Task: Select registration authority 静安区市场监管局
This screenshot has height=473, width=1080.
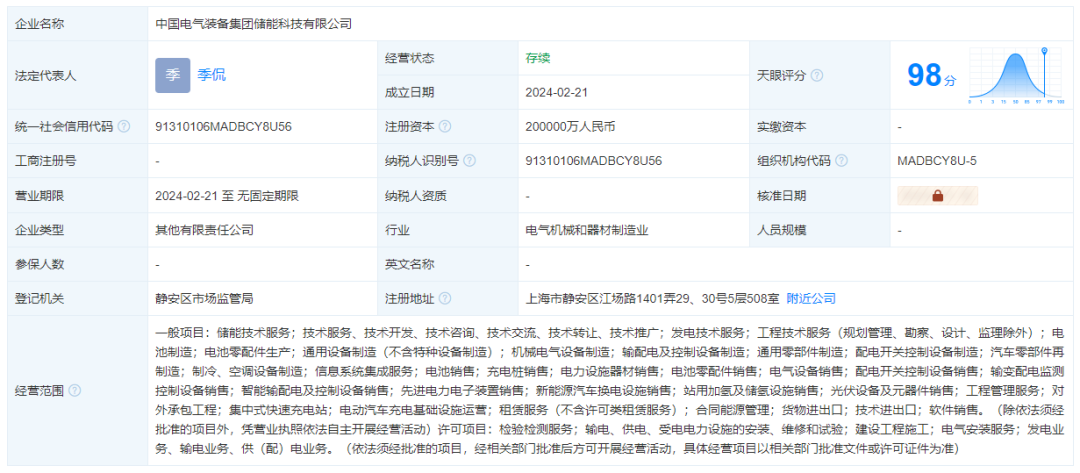Action: [x=205, y=299]
